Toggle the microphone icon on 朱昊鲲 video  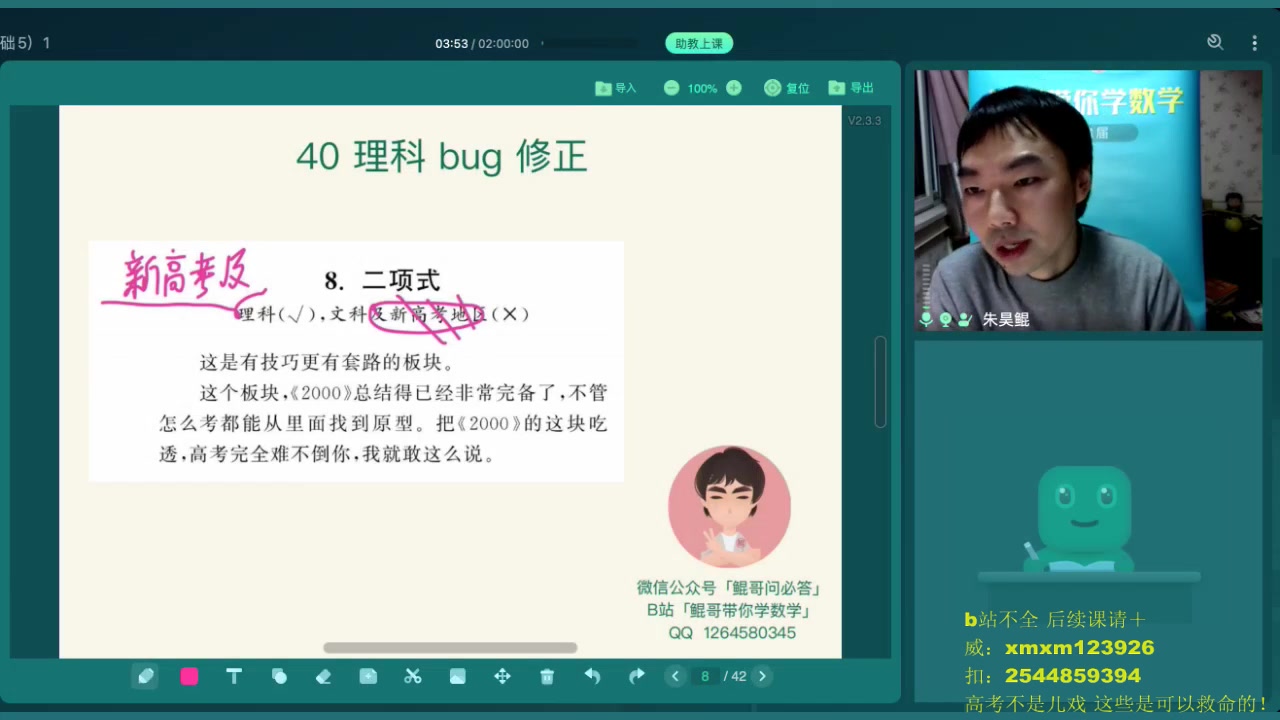pos(926,320)
